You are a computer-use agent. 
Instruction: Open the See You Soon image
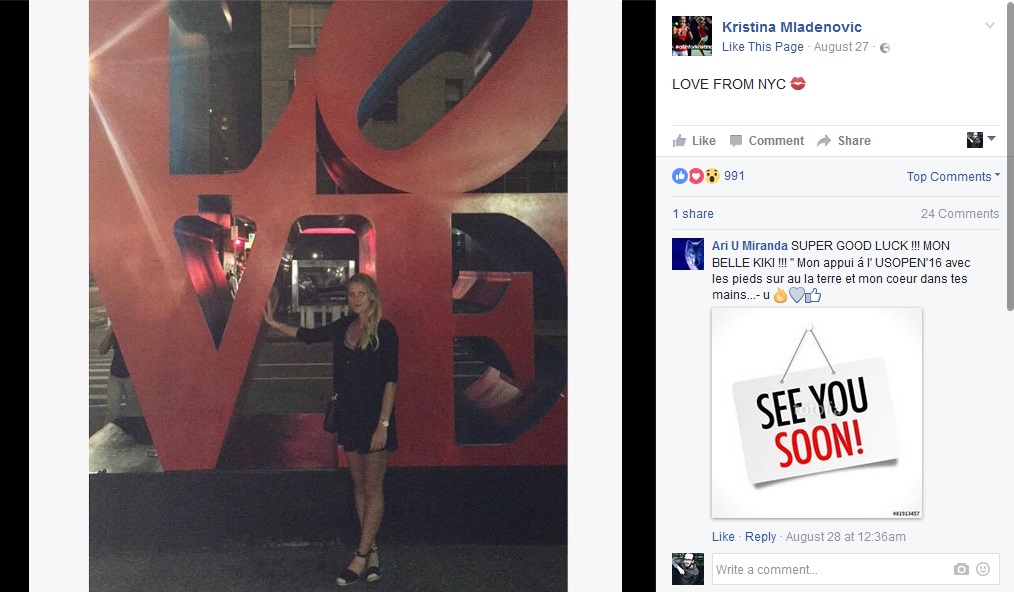(x=817, y=413)
